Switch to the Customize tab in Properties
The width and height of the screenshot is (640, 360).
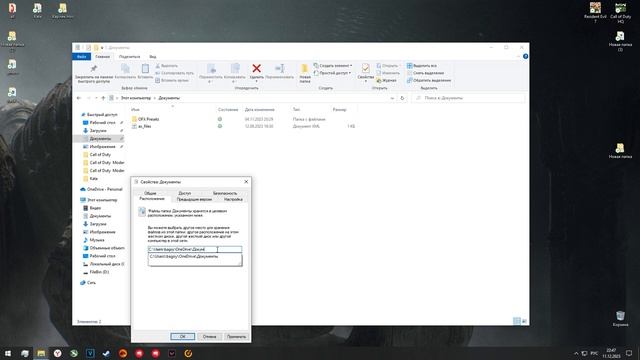233,199
